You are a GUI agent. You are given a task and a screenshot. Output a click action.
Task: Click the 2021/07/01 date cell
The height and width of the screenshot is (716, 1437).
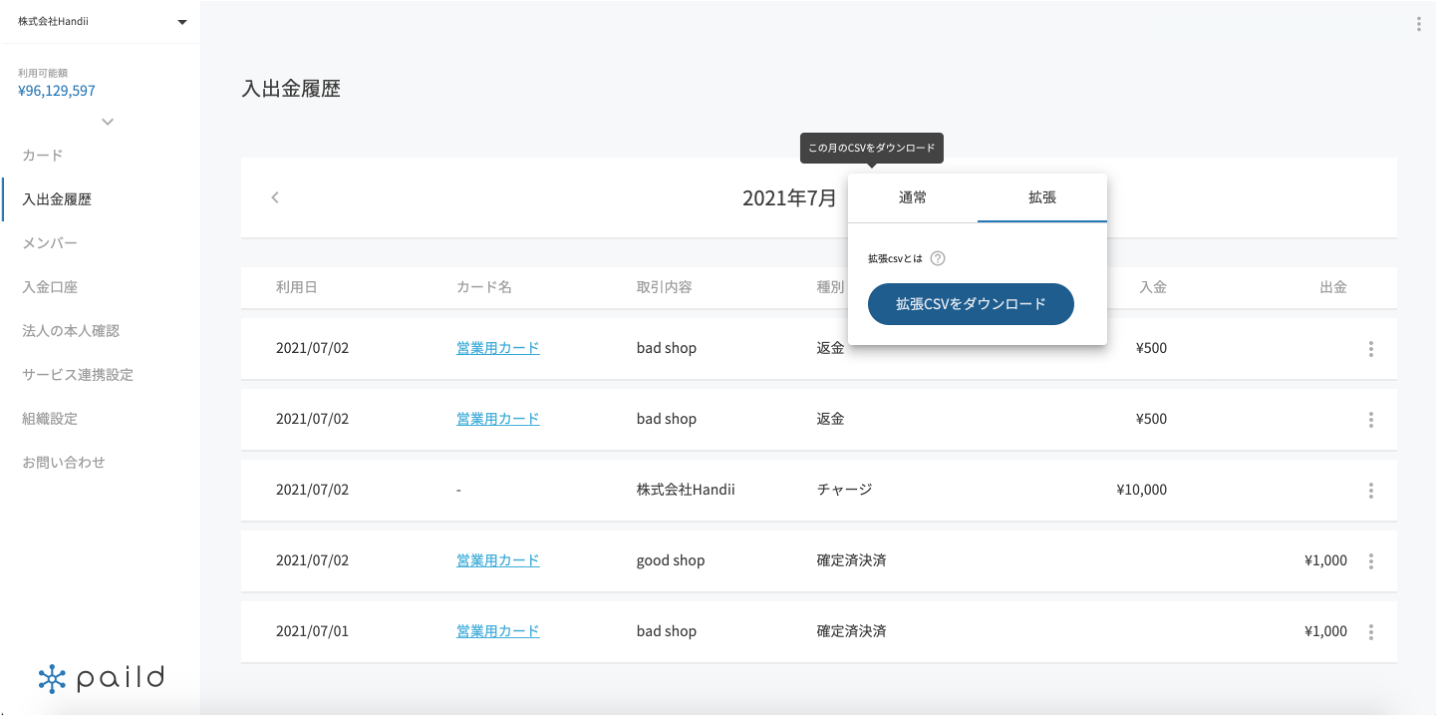point(312,631)
